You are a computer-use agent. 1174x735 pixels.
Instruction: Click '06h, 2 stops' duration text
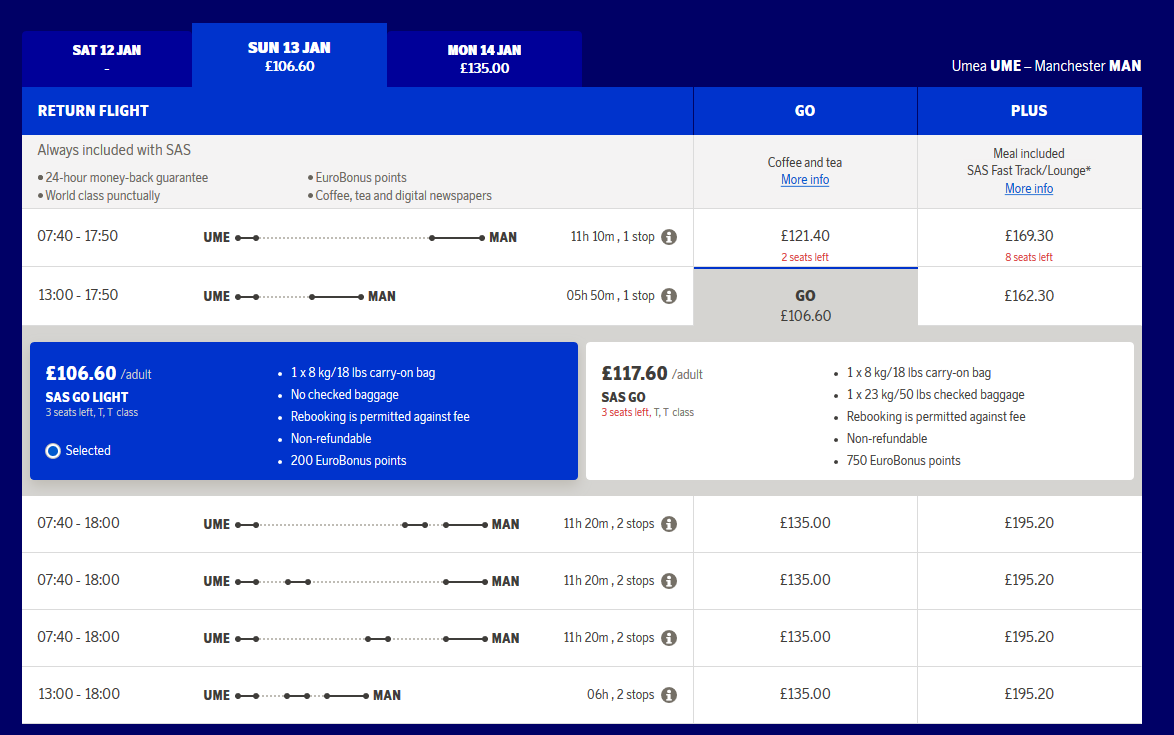(x=621, y=695)
